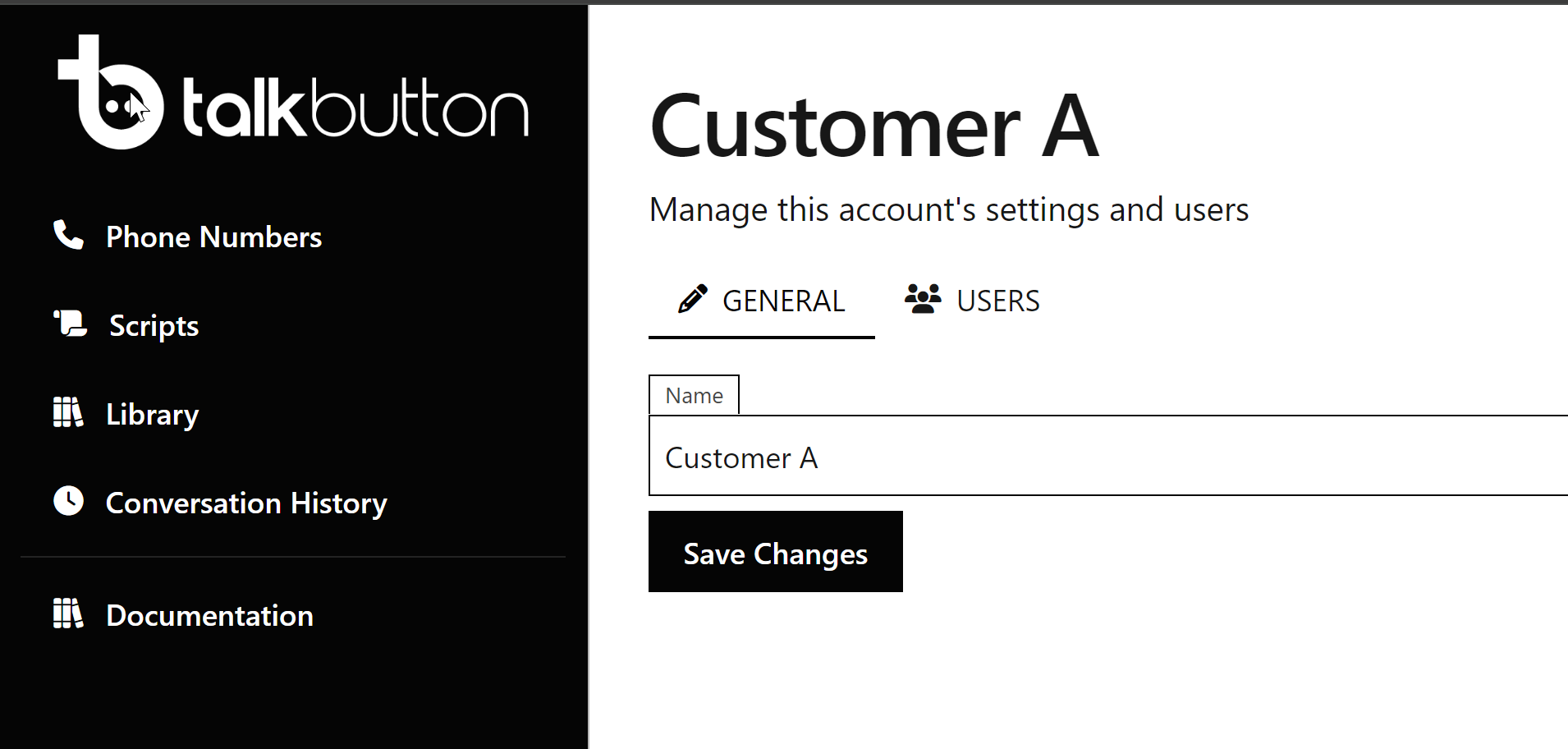The image size is (1568, 749).
Task: Open the Documentation link
Action: click(209, 616)
